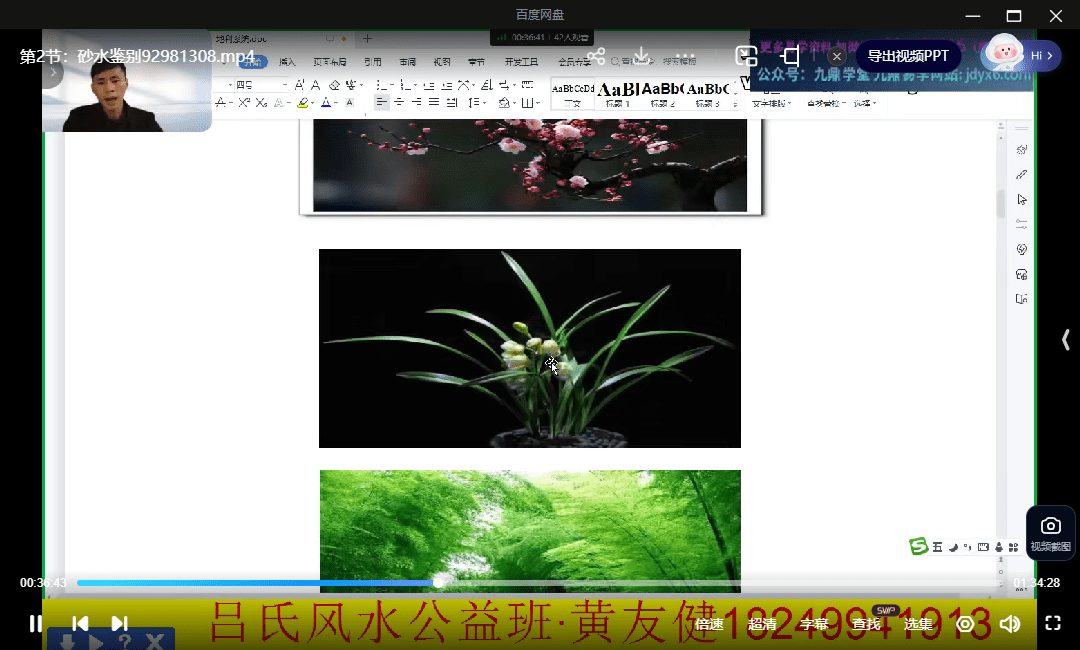This screenshot has width=1080, height=650.
Task: Pause the video playback
Action: click(35, 624)
